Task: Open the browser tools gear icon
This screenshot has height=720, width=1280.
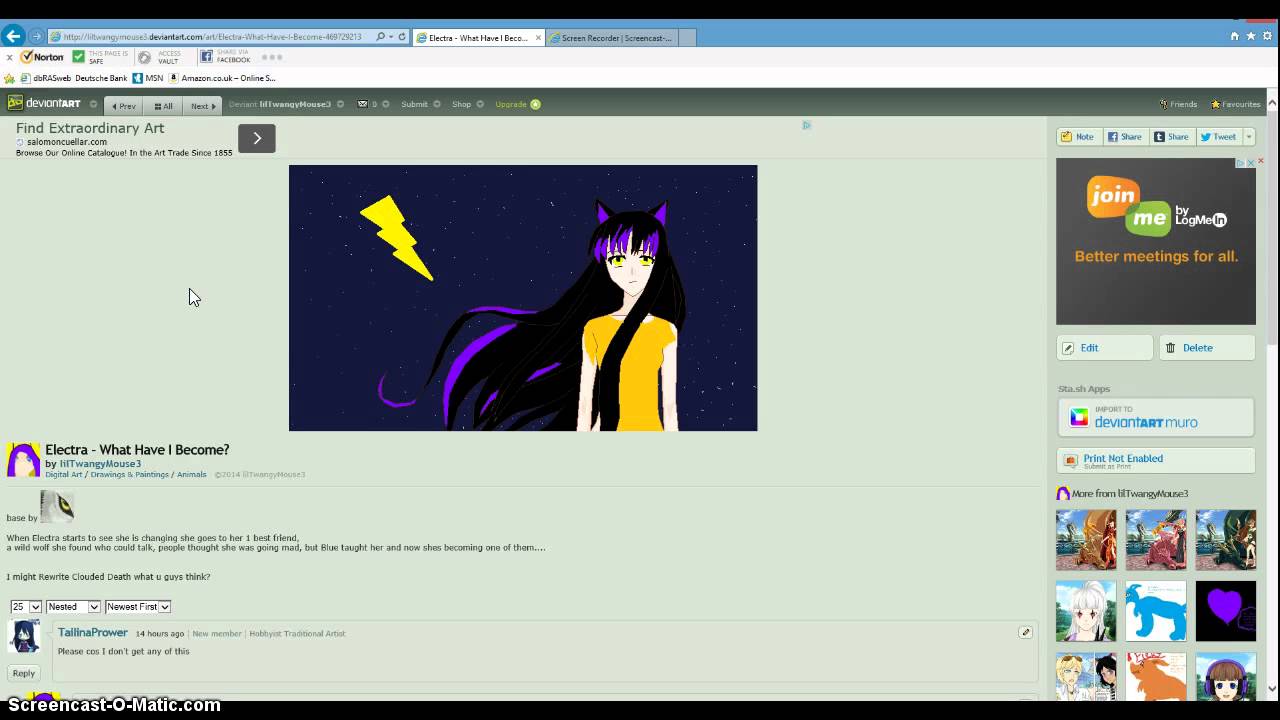Action: point(1267,36)
